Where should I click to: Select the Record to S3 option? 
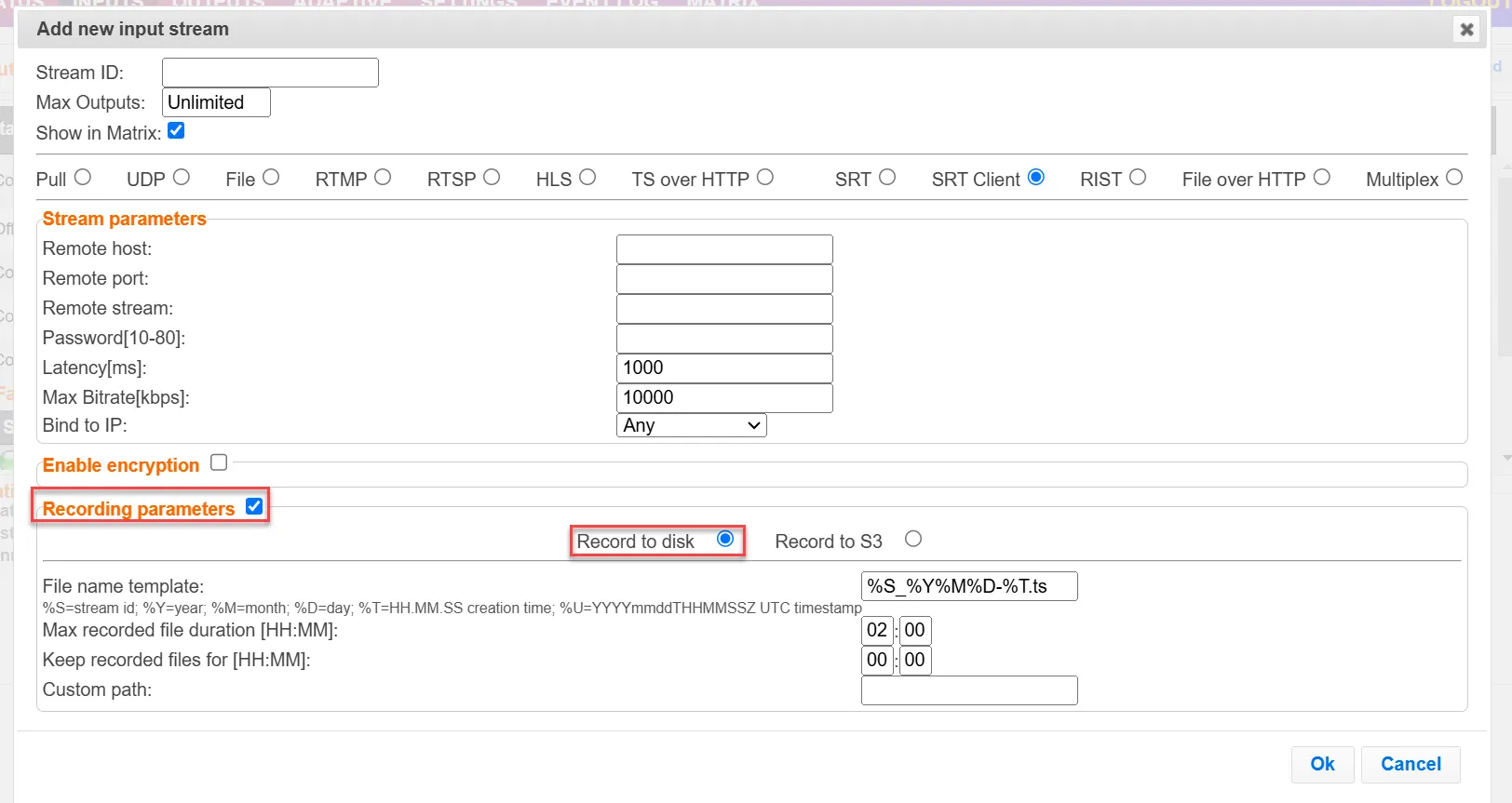(x=913, y=539)
